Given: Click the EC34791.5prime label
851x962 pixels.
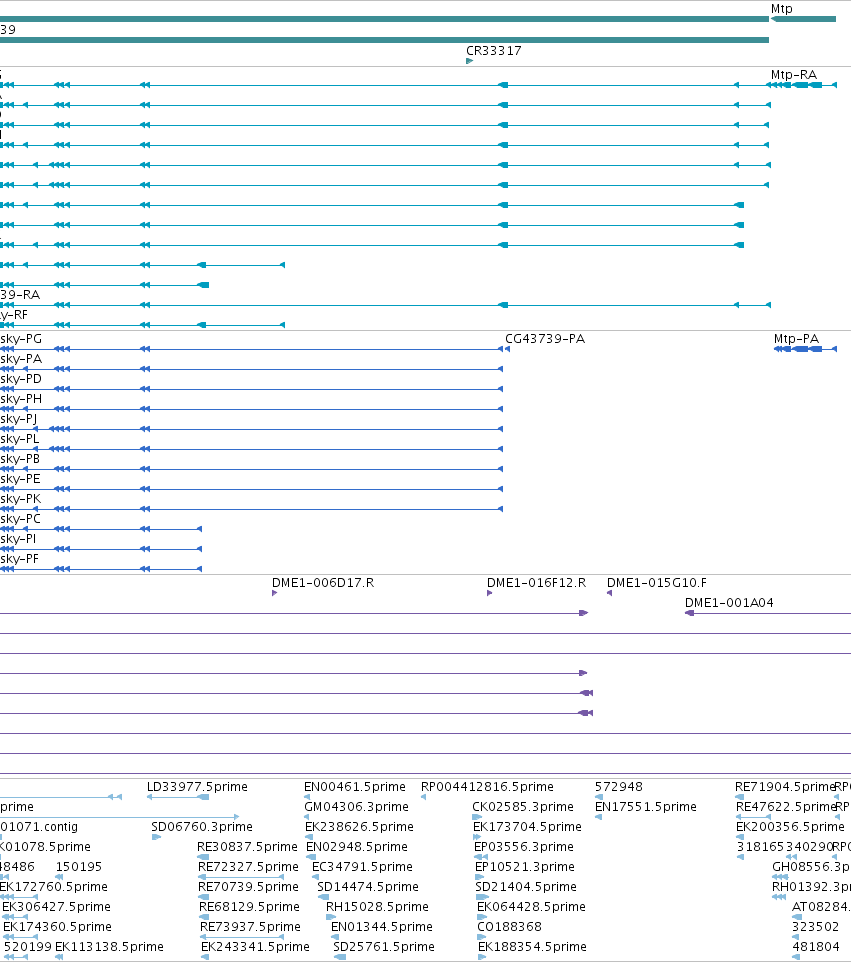Looking at the screenshot, I should click(x=363, y=867).
